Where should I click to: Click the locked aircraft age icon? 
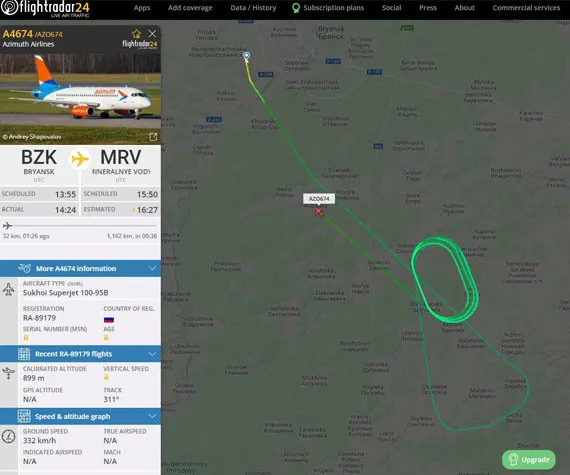106,338
